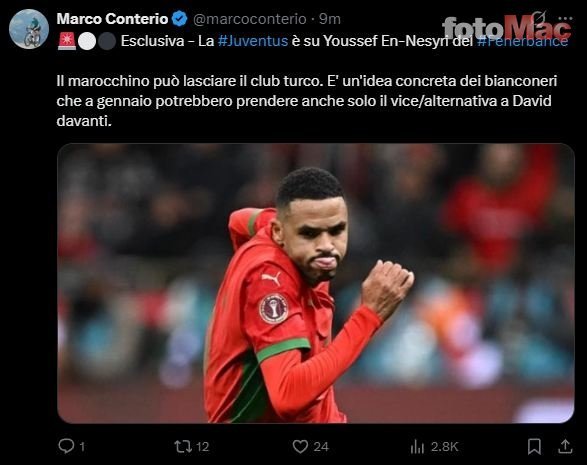Click the @marcoconterio handle

(250, 19)
